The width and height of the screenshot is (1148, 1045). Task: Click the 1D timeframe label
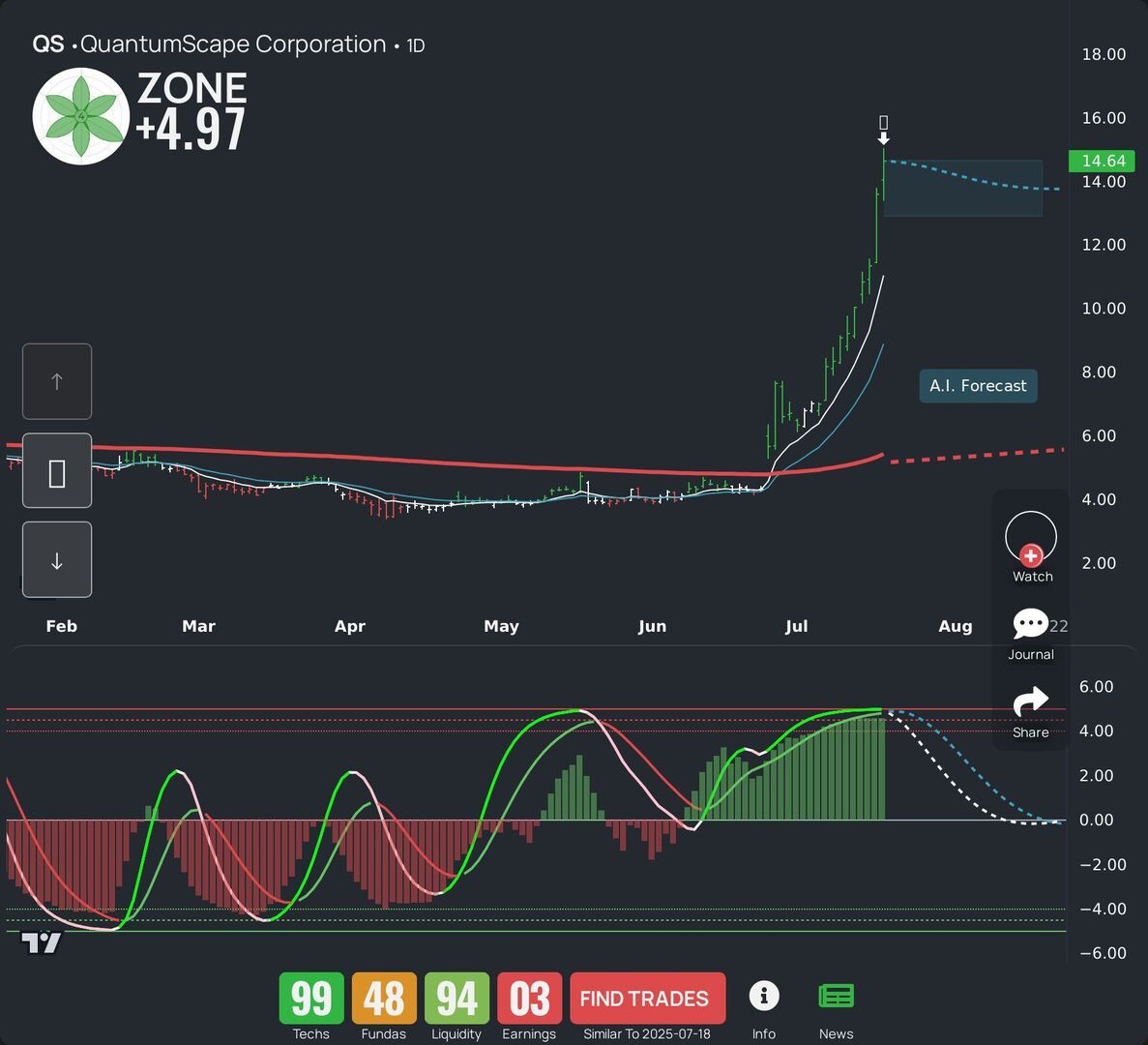(416, 45)
